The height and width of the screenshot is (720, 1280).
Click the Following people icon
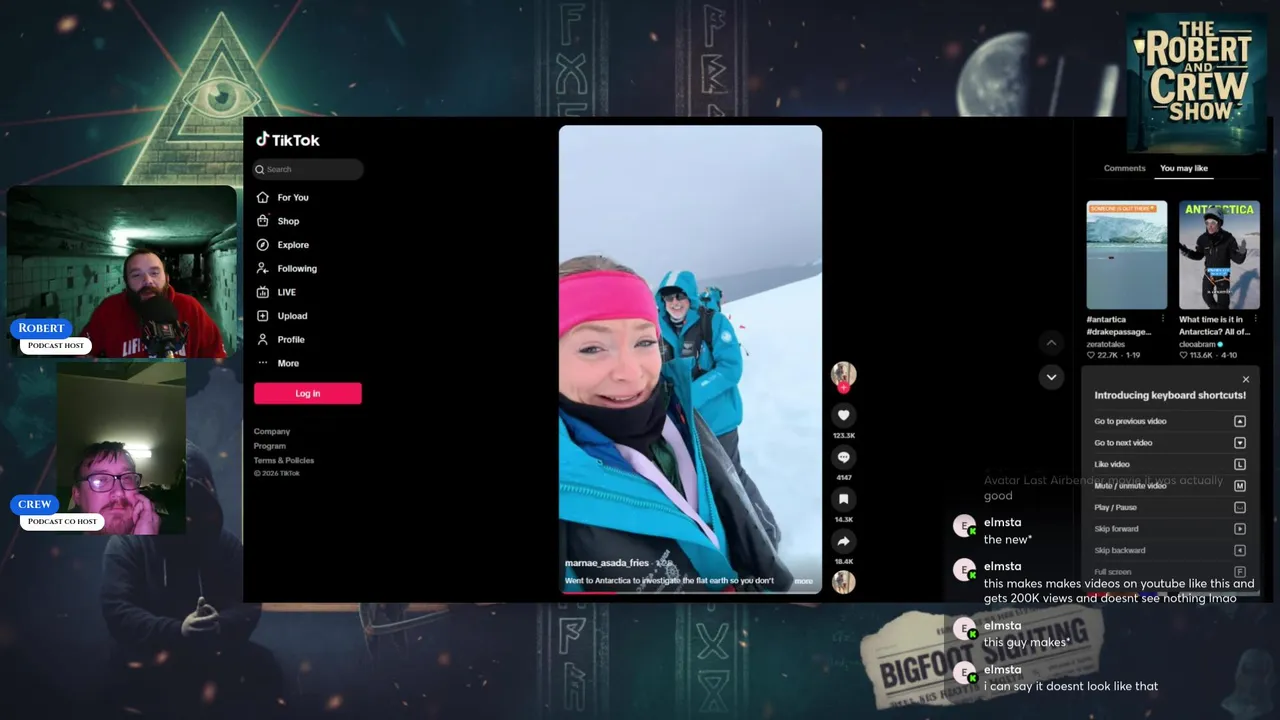[262, 268]
